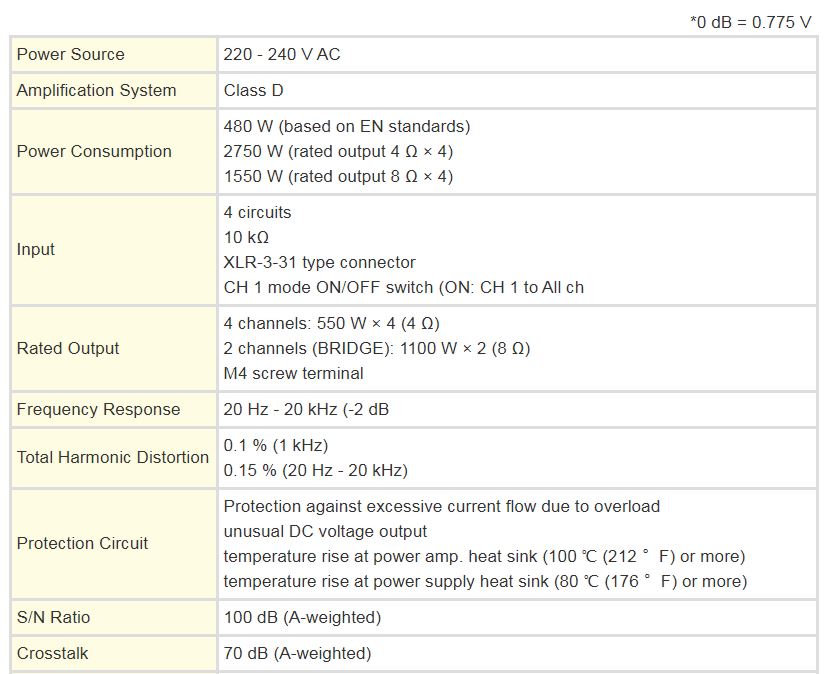
Task: Click the "unusual DC voltage output" line
Action: [325, 531]
